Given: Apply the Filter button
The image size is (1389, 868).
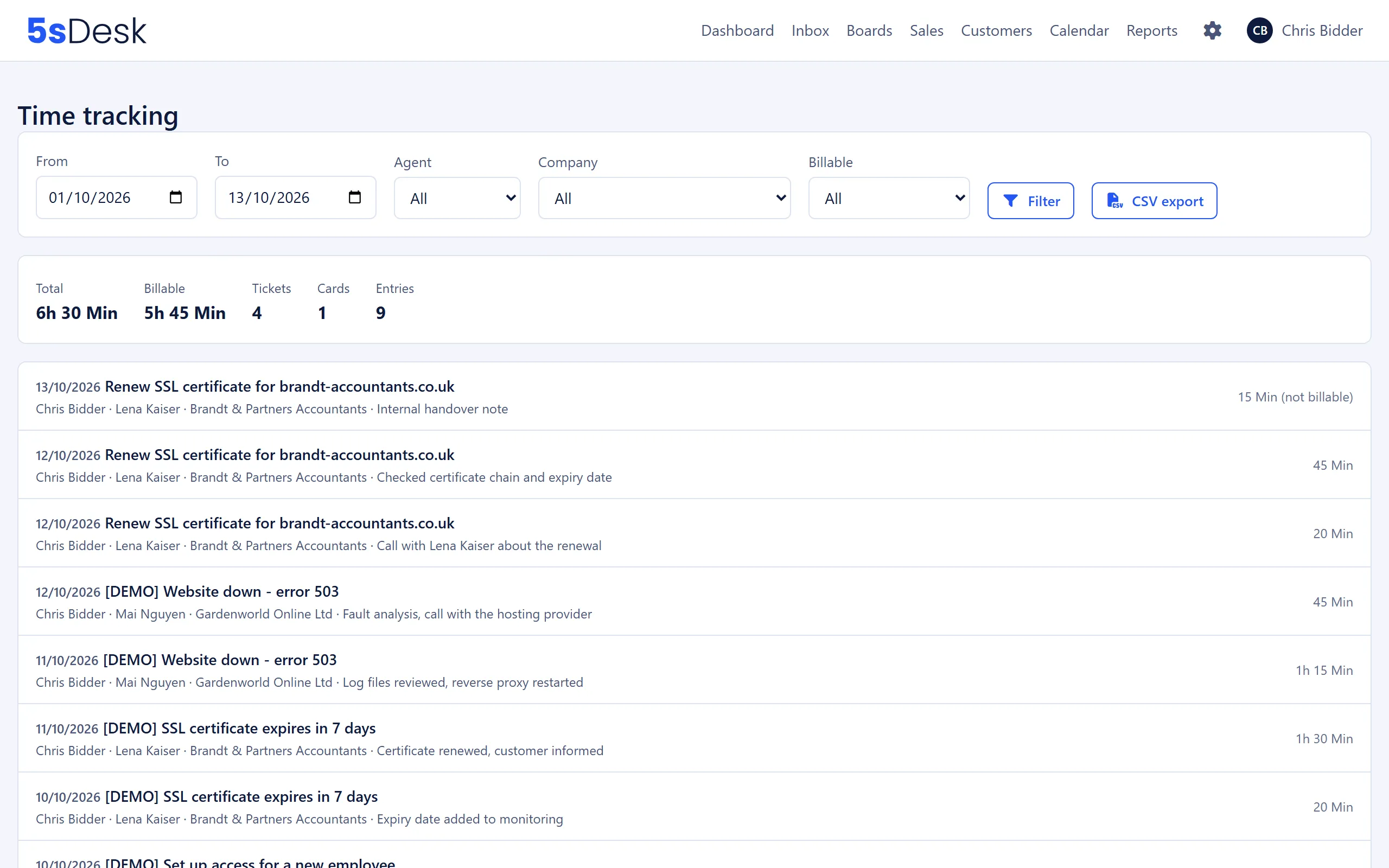Looking at the screenshot, I should (x=1030, y=201).
